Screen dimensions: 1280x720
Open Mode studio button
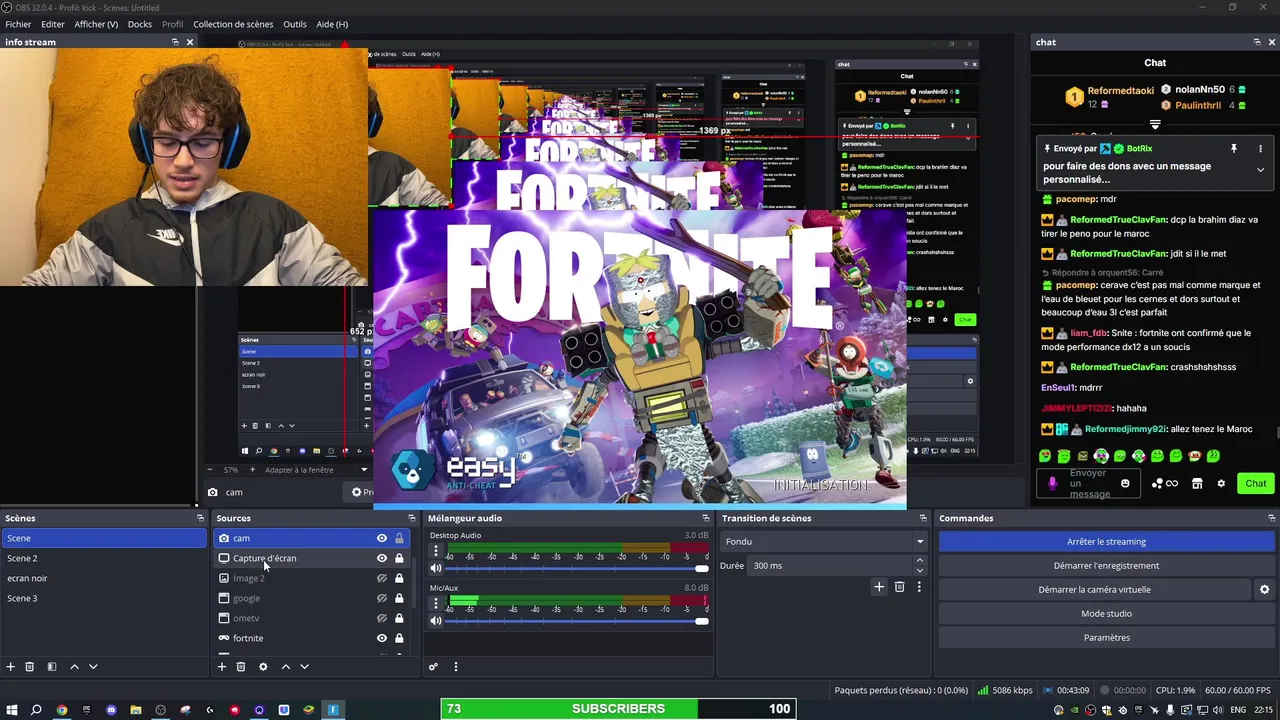click(x=1106, y=614)
